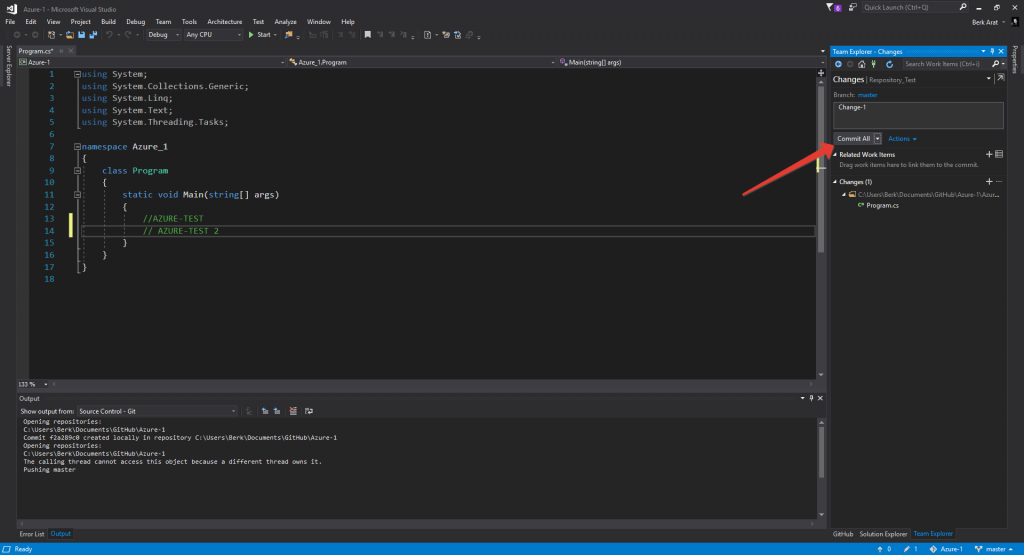
Task: Click the Save All toolbar icon
Action: pos(93,35)
